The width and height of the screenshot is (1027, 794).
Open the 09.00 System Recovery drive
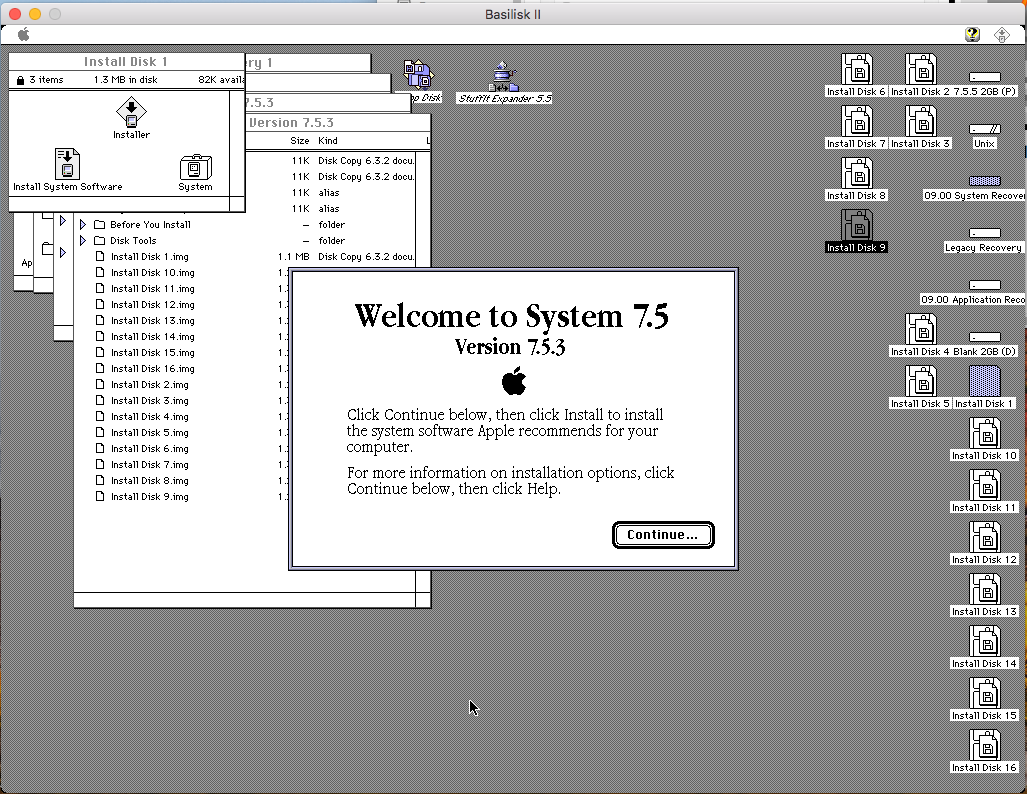click(985, 180)
